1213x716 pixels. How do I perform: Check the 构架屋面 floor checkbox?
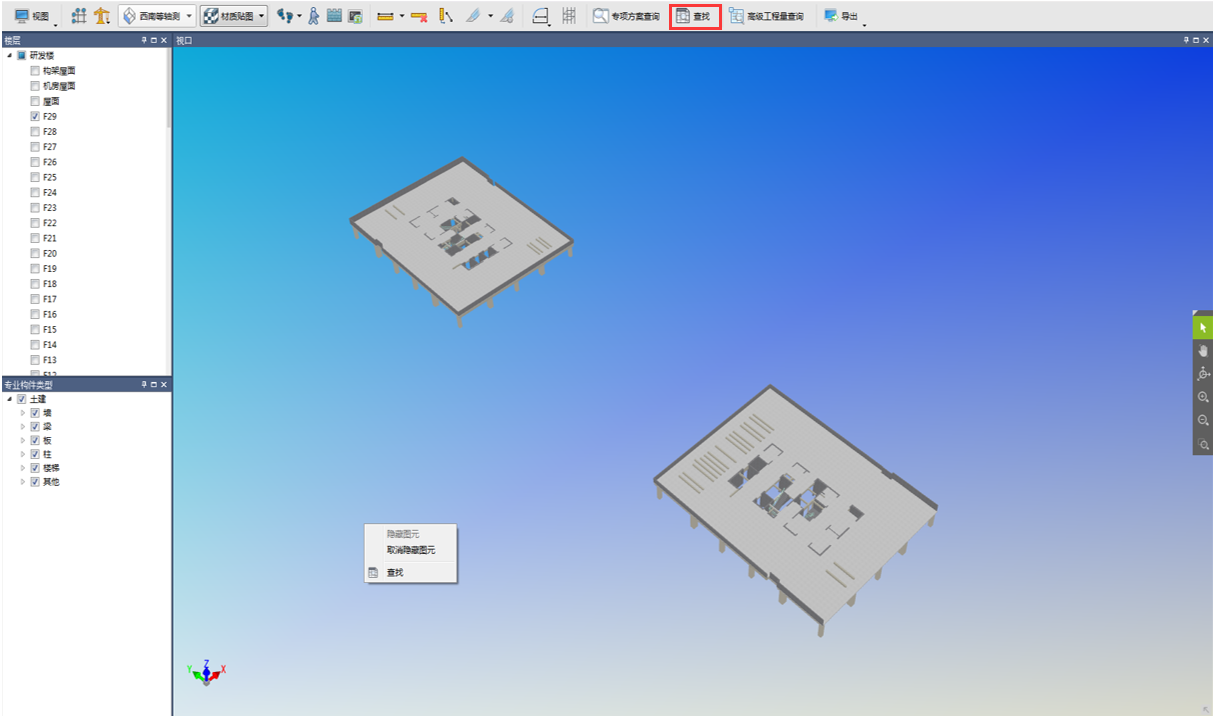pos(36,71)
